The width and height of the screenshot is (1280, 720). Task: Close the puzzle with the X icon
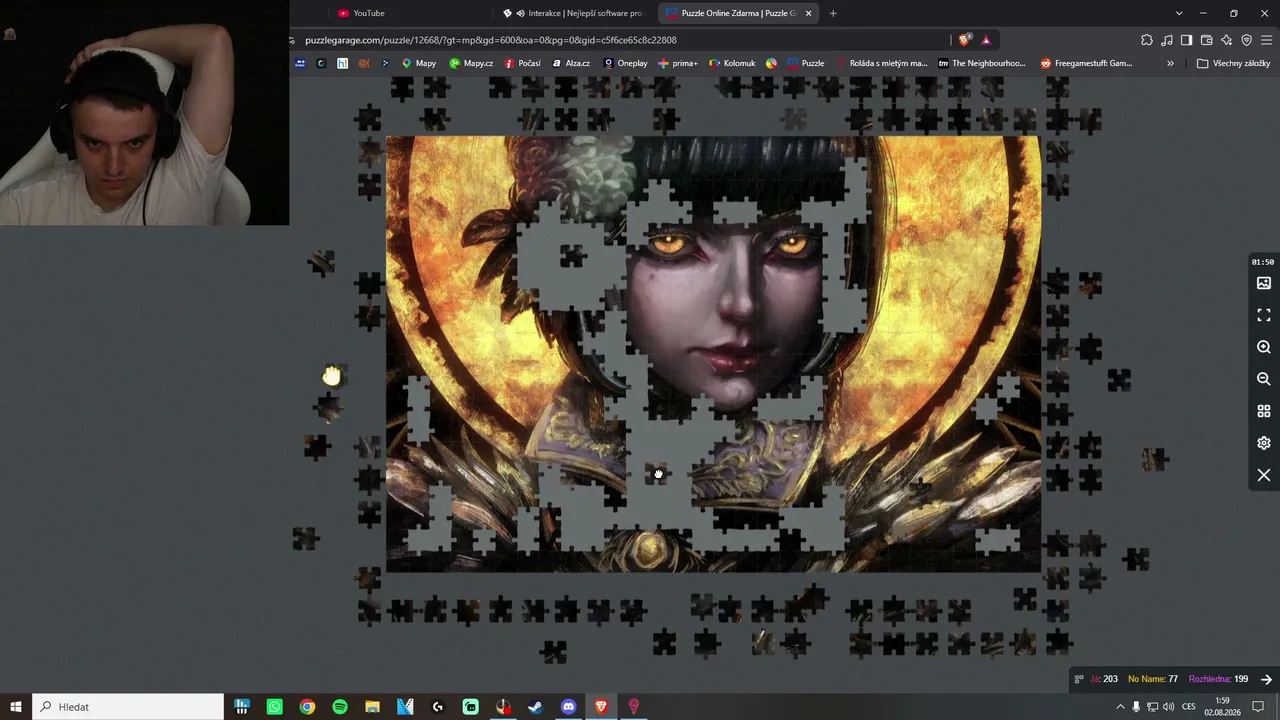pyautogui.click(x=1264, y=475)
